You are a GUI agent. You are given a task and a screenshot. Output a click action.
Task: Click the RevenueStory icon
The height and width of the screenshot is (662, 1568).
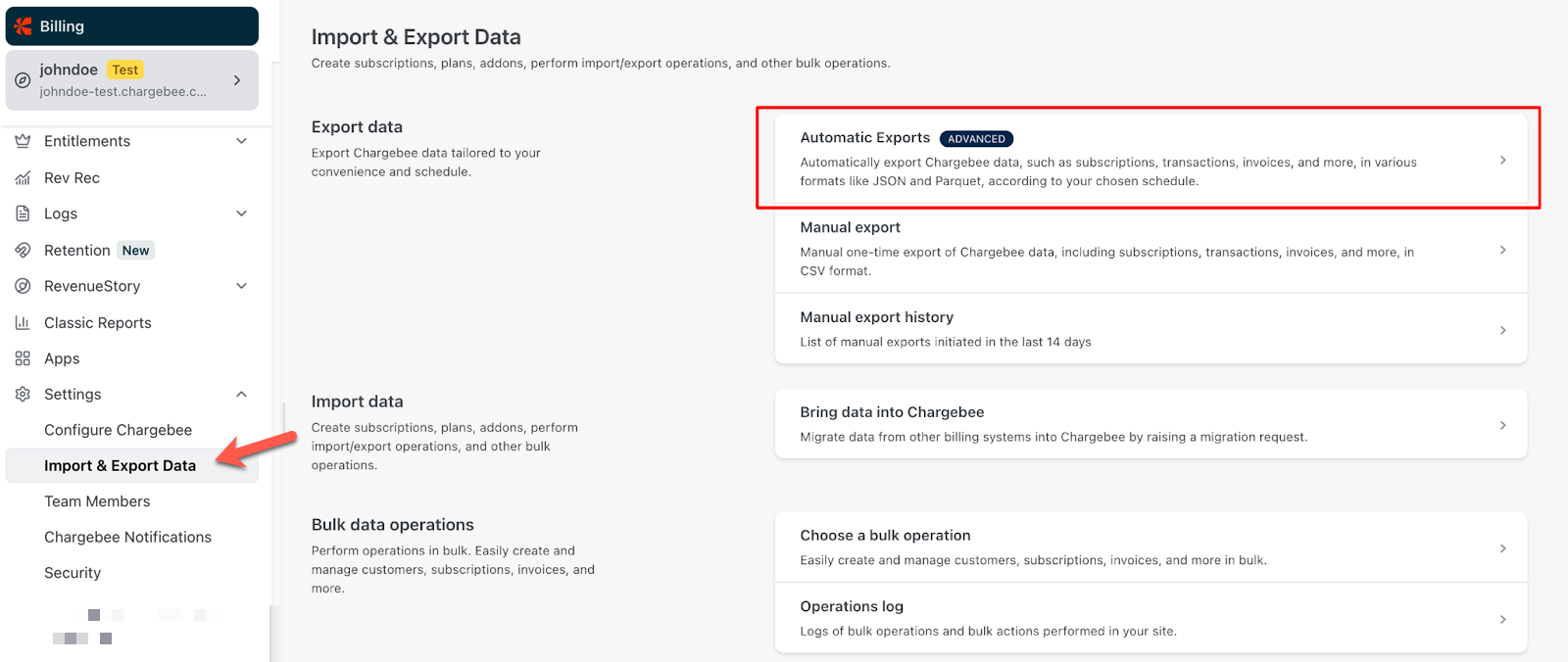click(23, 286)
